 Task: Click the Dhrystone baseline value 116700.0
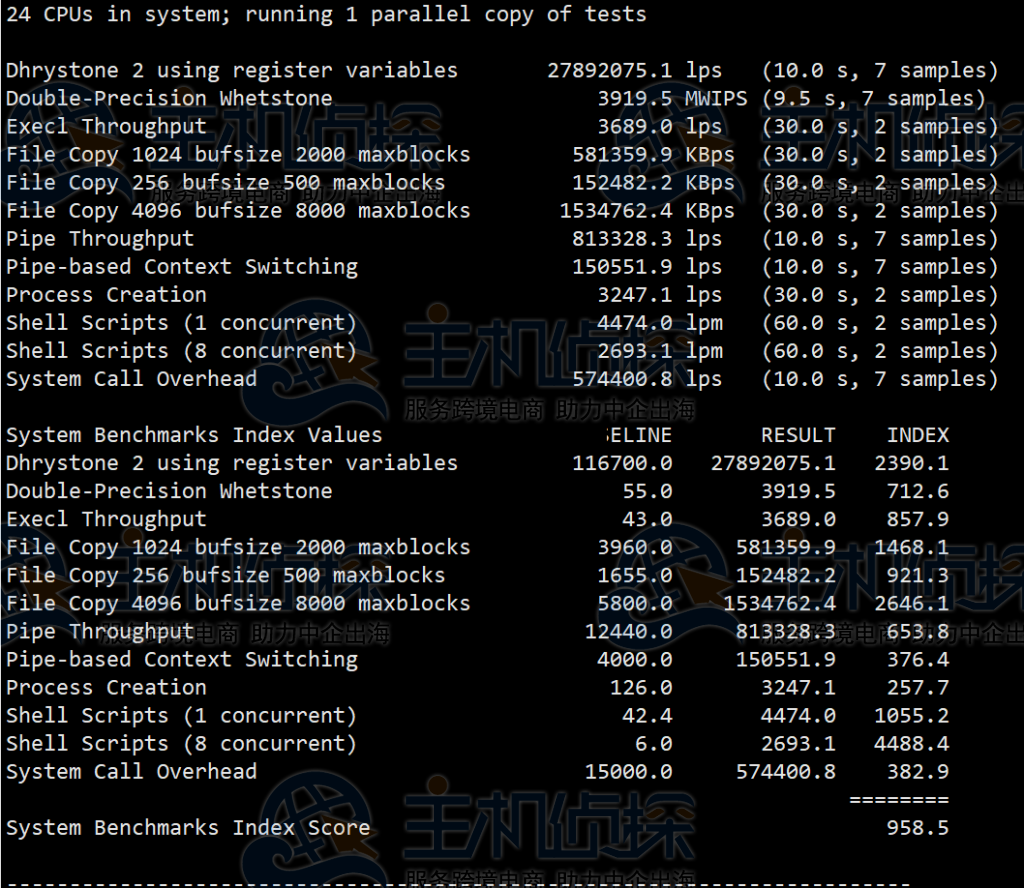point(622,463)
